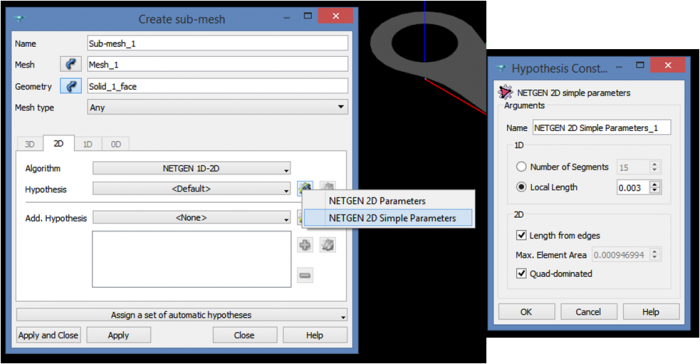Switch to the 1D tab
This screenshot has width=700, height=364.
pos(88,144)
